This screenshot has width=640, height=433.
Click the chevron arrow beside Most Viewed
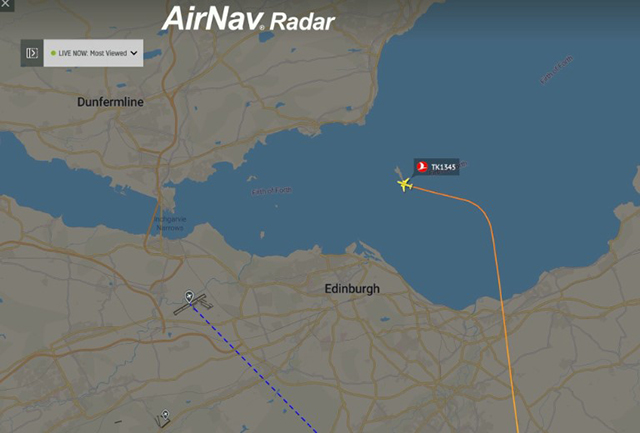134,53
